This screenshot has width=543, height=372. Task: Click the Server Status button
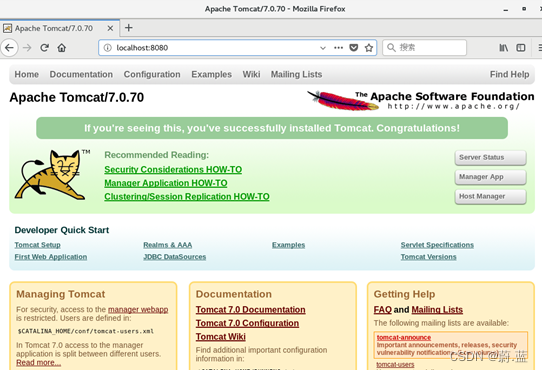click(490, 158)
